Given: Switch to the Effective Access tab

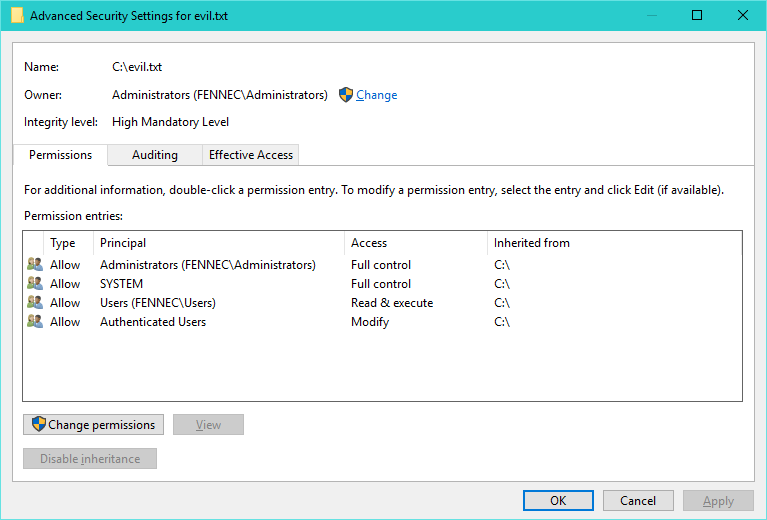Looking at the screenshot, I should point(250,155).
